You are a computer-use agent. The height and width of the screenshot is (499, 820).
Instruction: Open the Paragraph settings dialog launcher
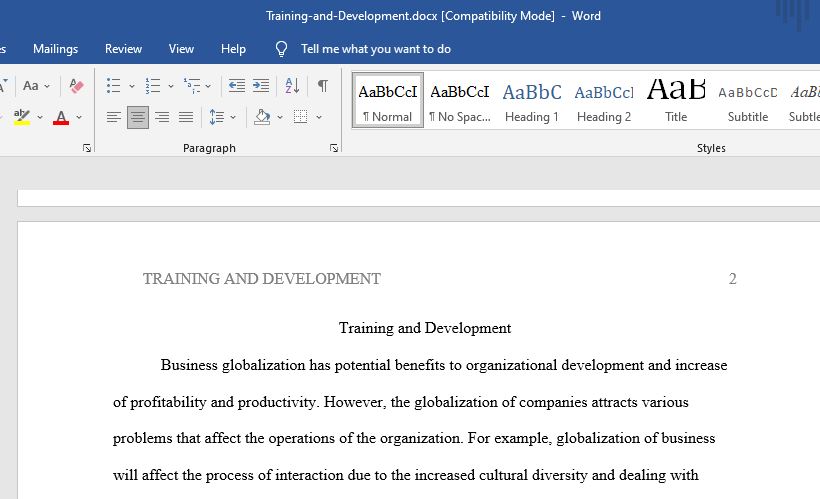[x=334, y=149]
